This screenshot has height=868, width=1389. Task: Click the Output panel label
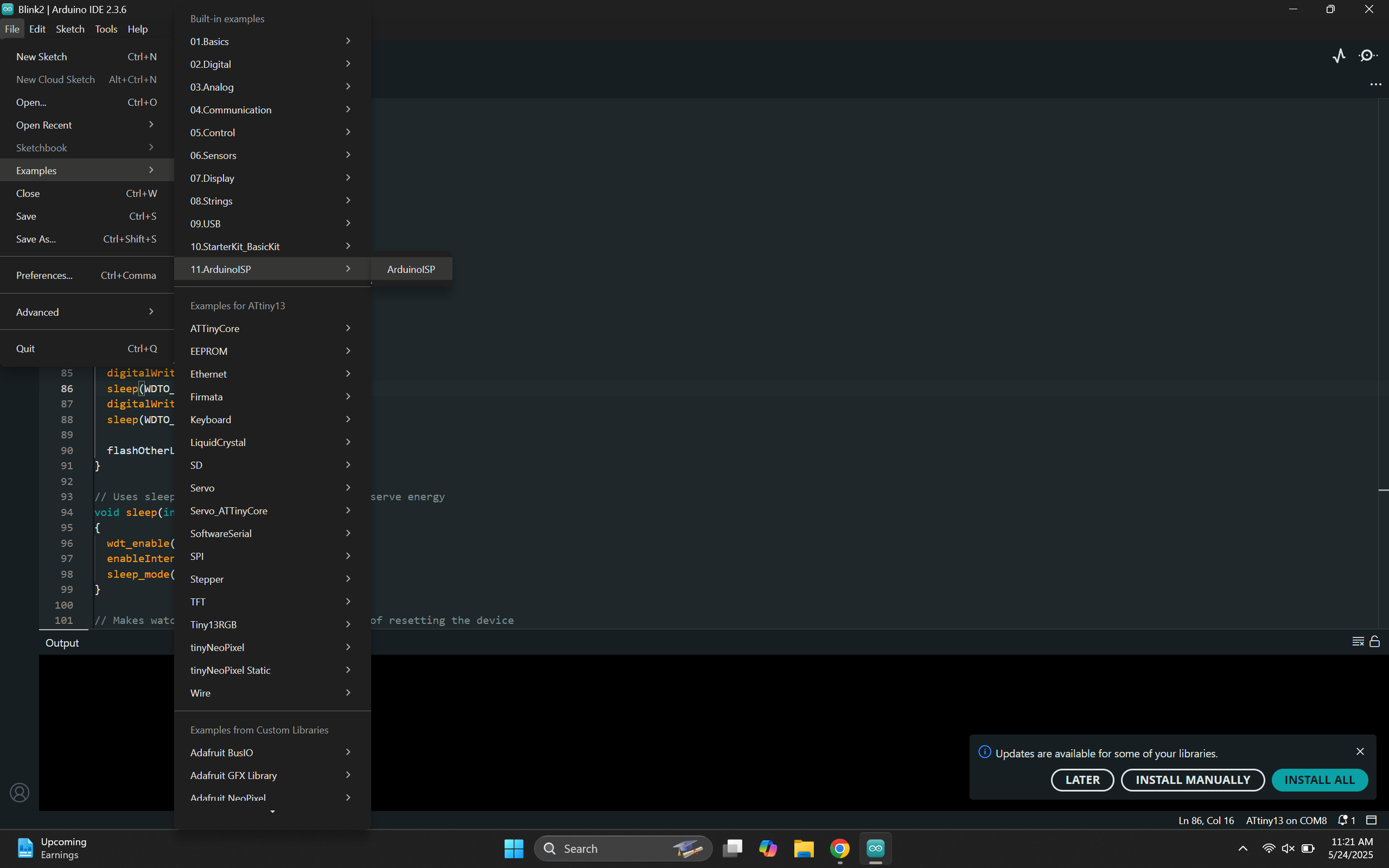coord(62,643)
